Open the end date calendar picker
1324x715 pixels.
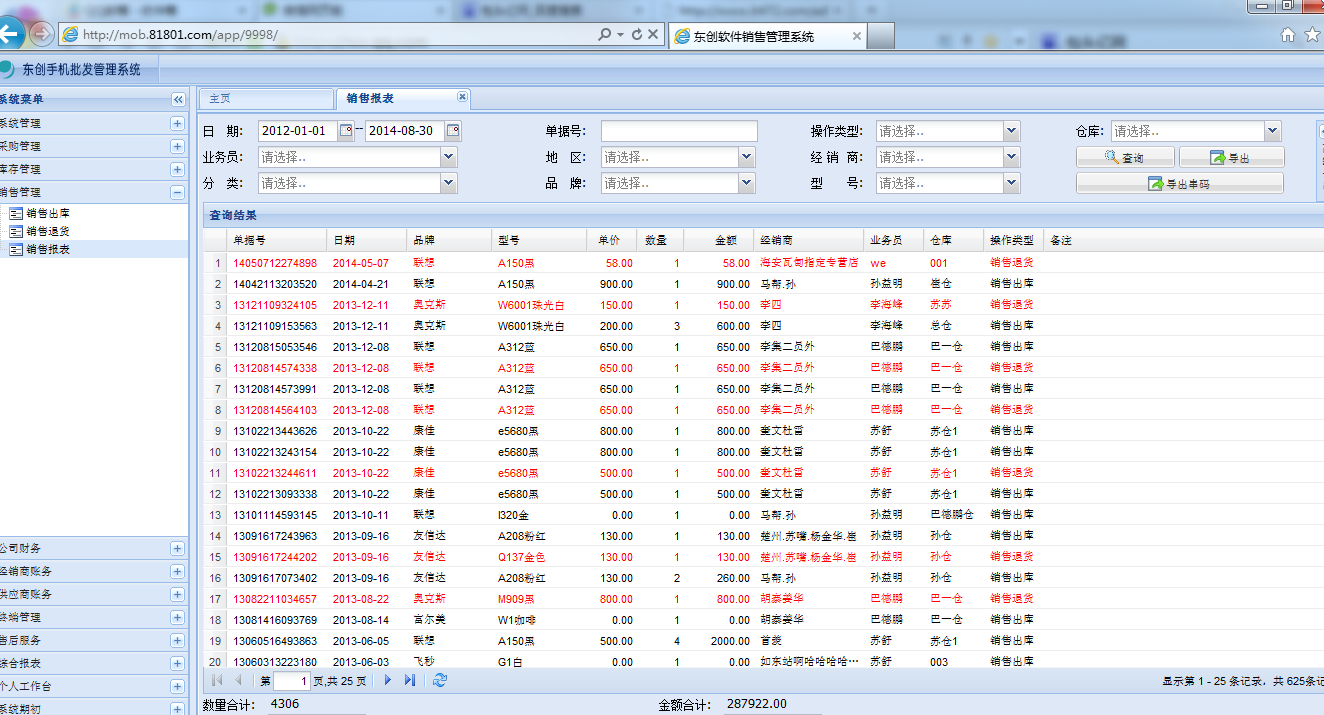click(453, 131)
